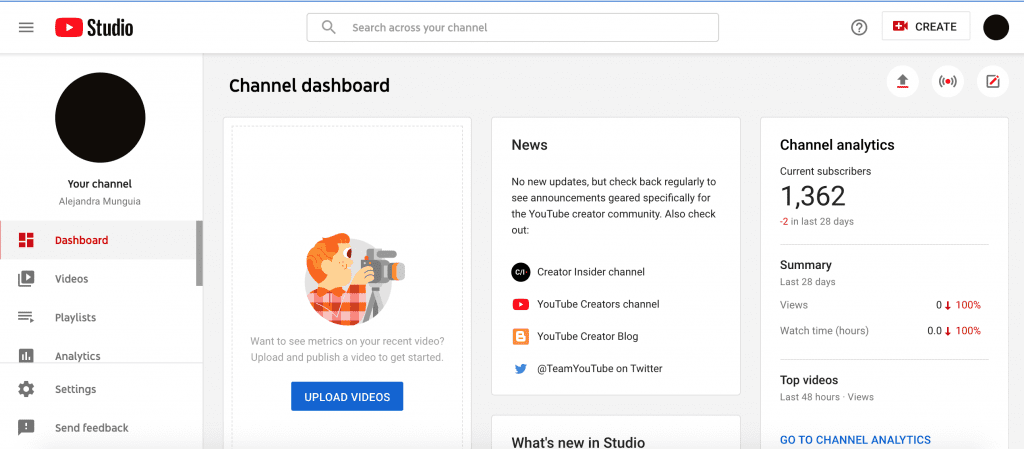Start a live stream with Go Live icon
Screen dimensions: 1024x449
point(947,82)
